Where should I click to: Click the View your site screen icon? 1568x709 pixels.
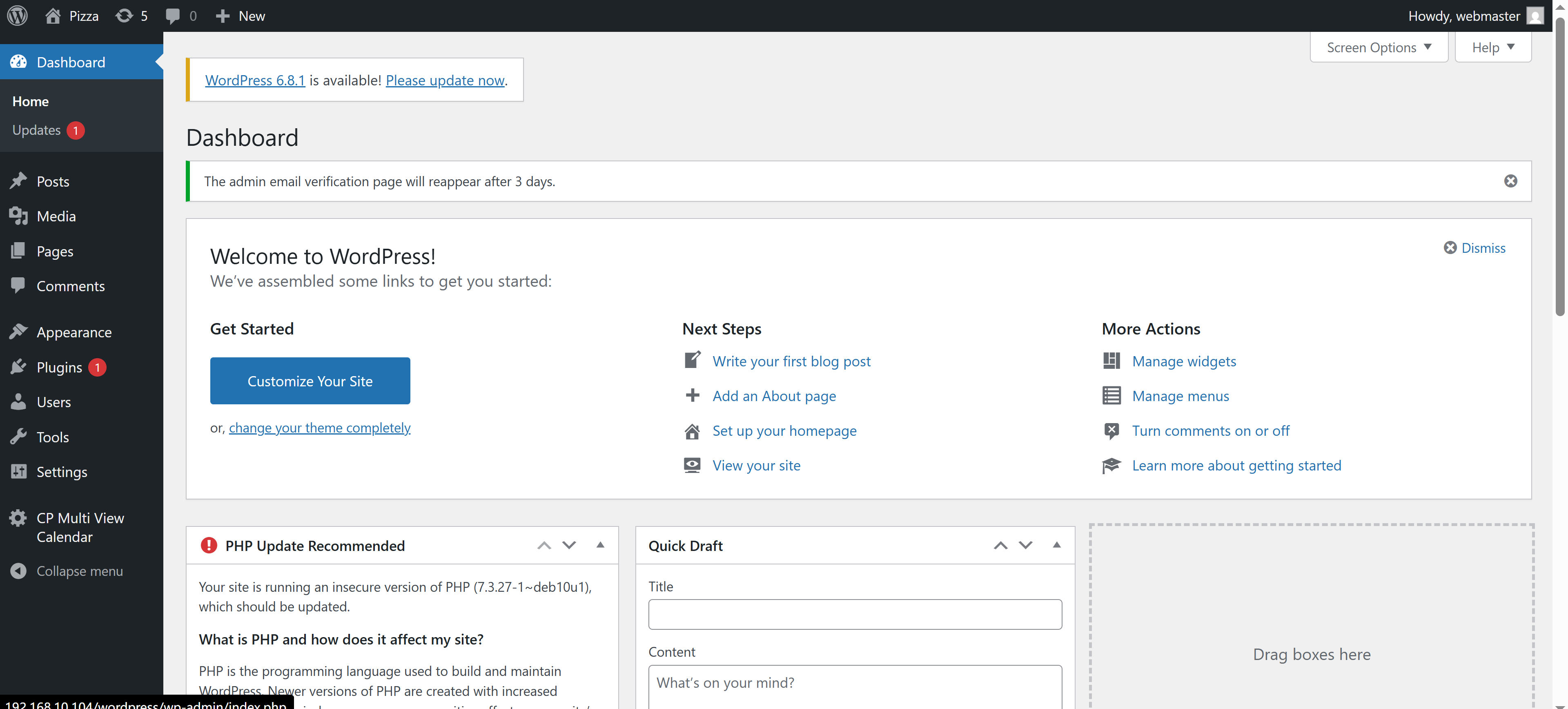(x=692, y=465)
